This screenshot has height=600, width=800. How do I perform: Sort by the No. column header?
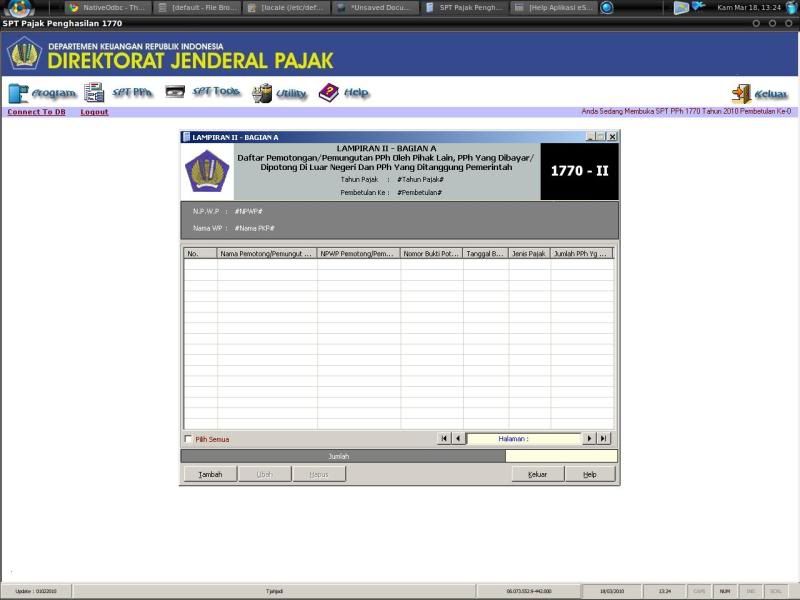tap(201, 254)
